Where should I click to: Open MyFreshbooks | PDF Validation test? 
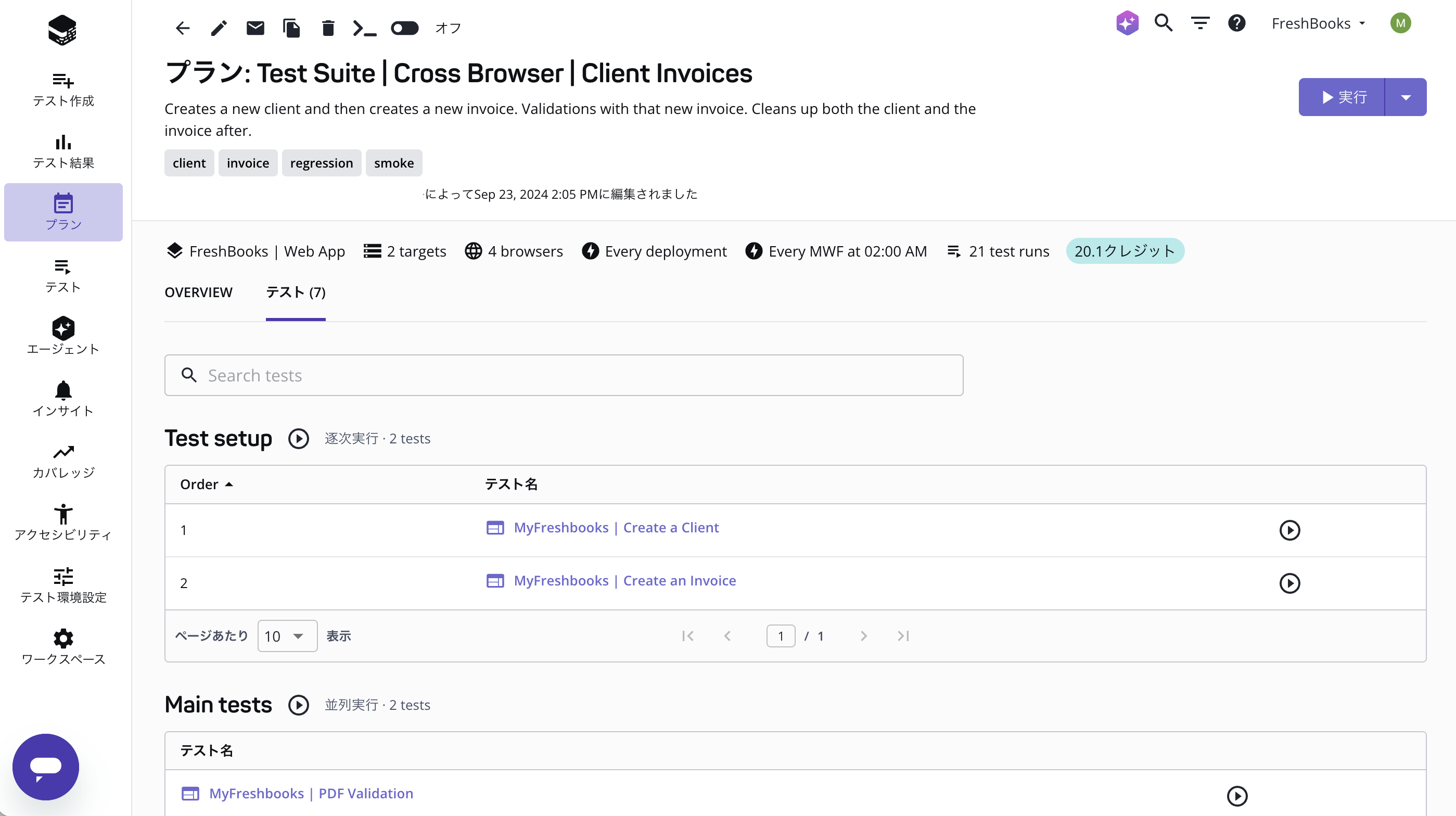(x=311, y=794)
